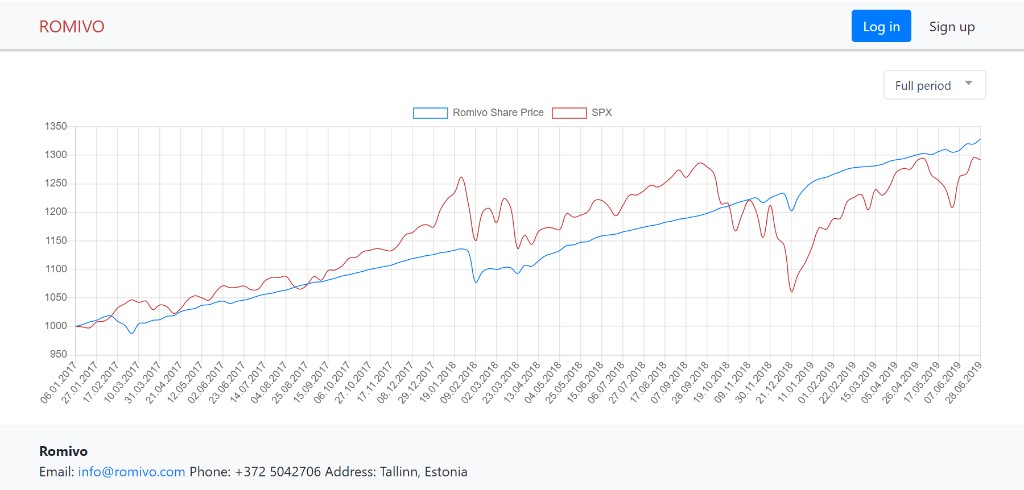Select the 1150 y-axis label
The image size is (1024, 490).
57,241
